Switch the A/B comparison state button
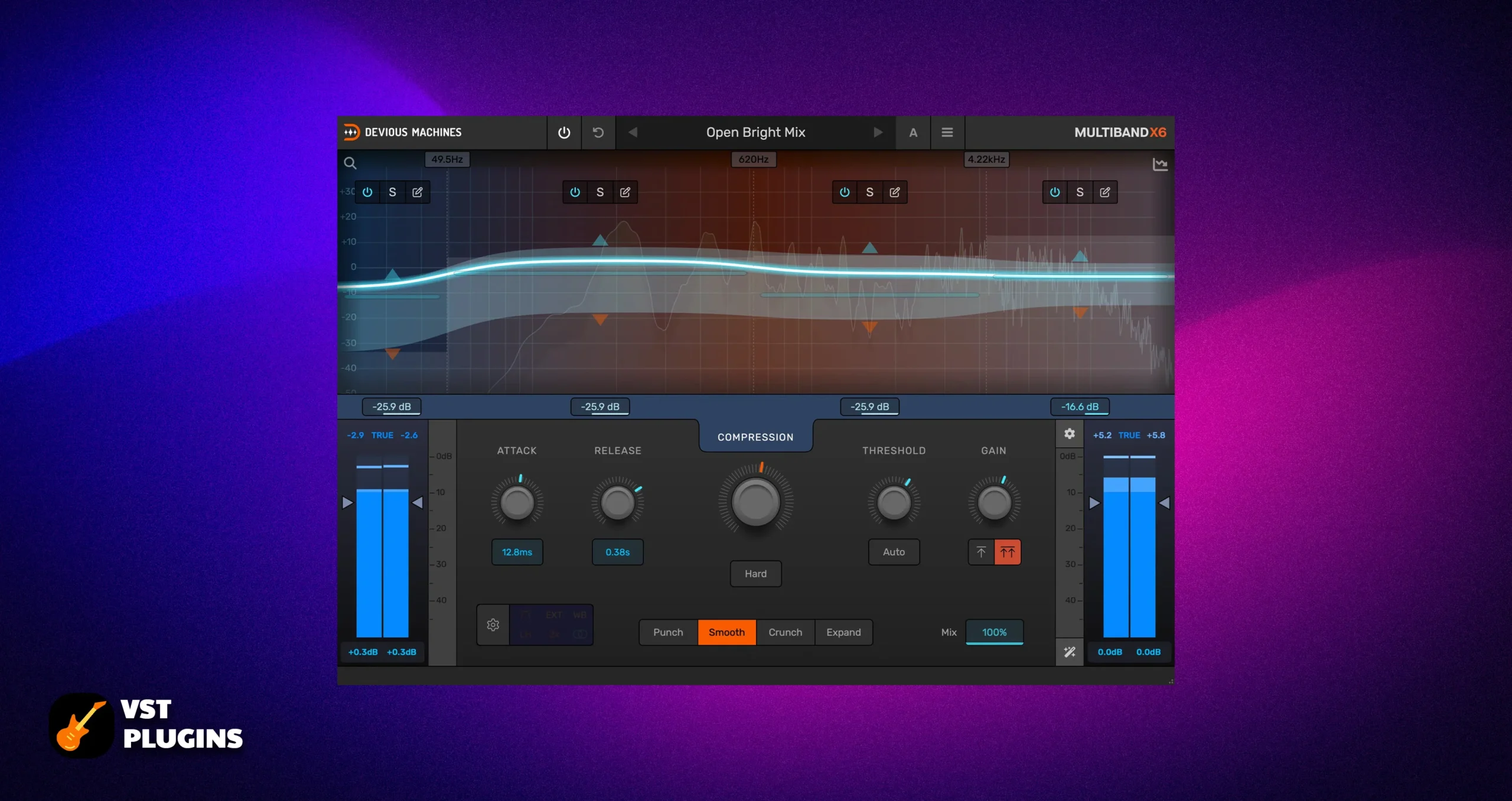The image size is (1512, 801). point(913,133)
